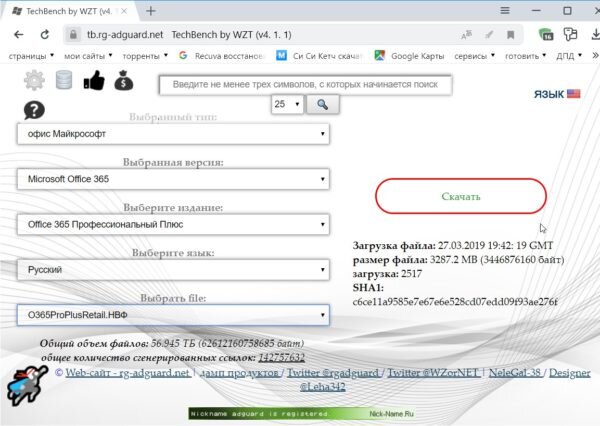Open the results count dropdown showing 25
The image size is (600, 426).
pos(287,104)
